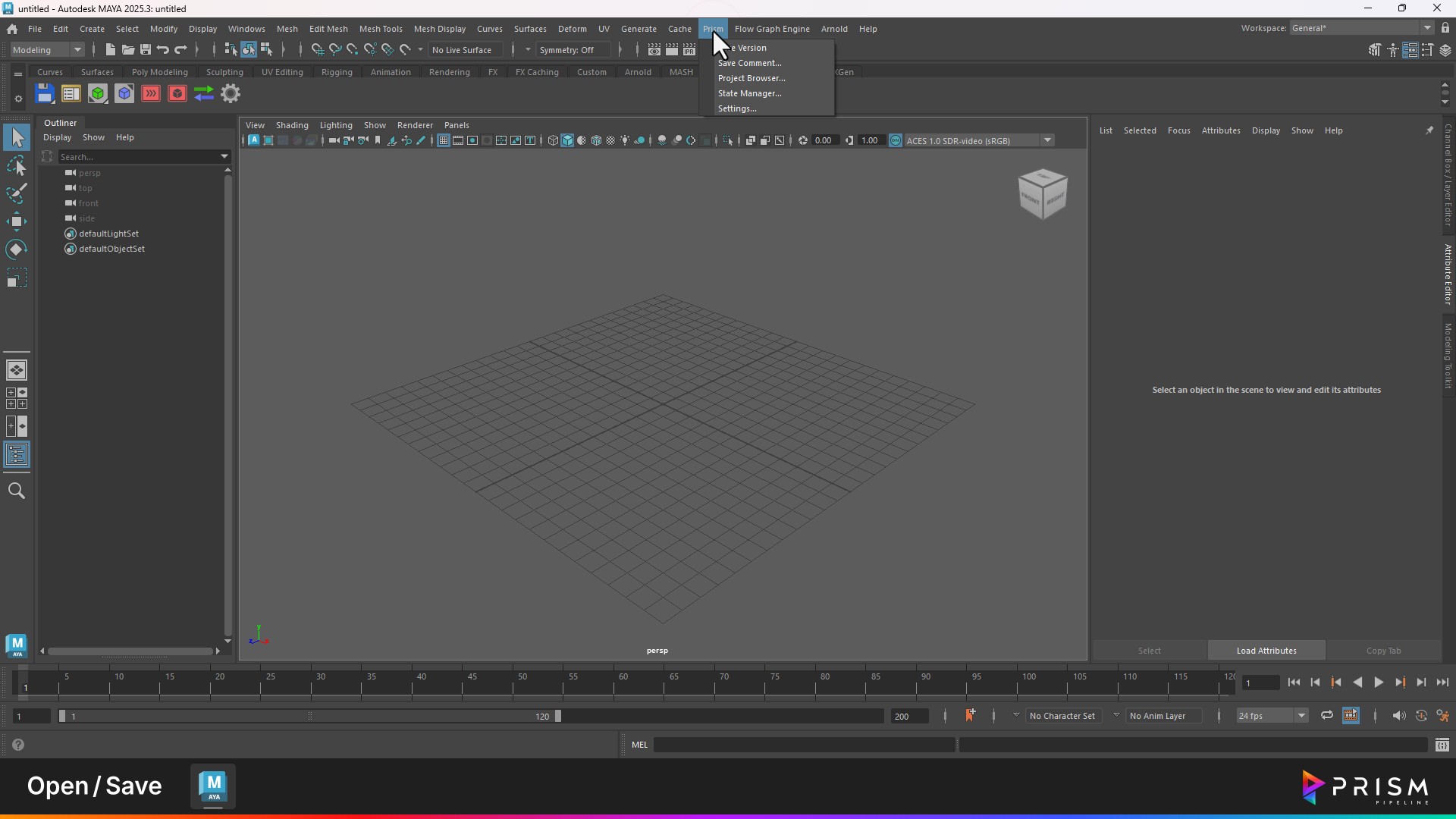The height and width of the screenshot is (819, 1456).
Task: Toggle the Attribute Editor pin icon
Action: tap(1429, 130)
